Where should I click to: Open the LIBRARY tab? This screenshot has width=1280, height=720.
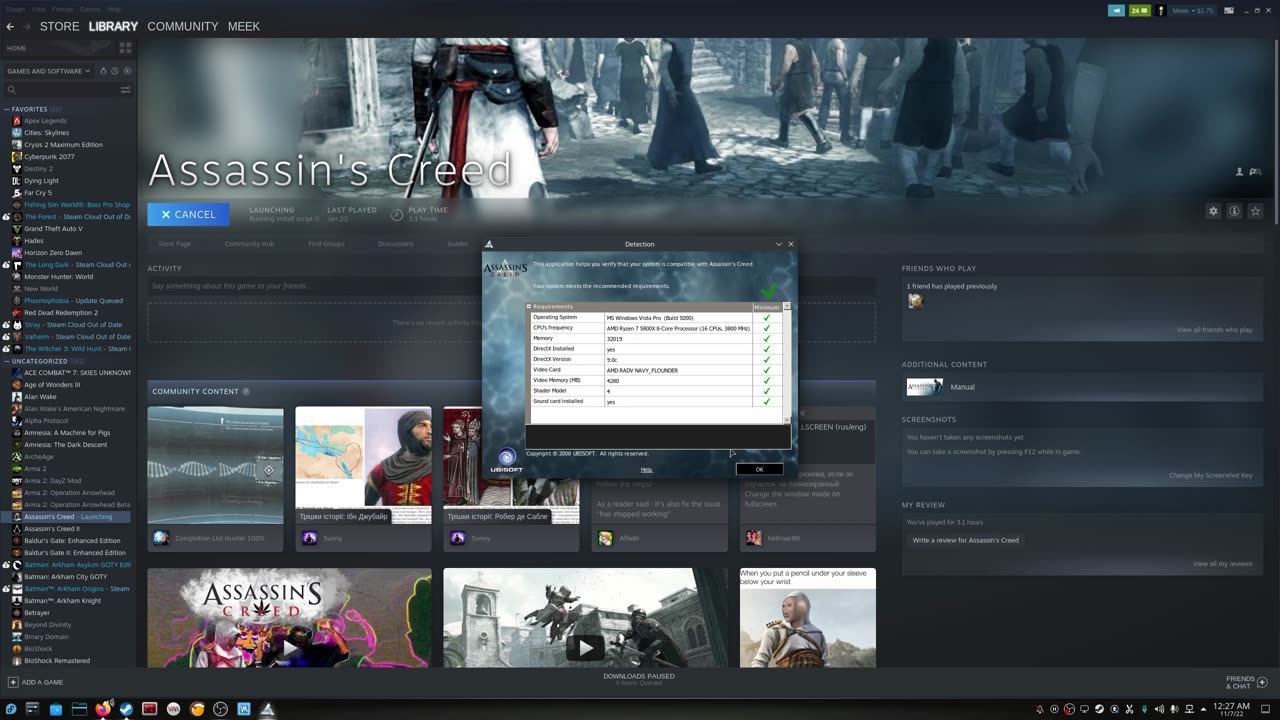113,27
